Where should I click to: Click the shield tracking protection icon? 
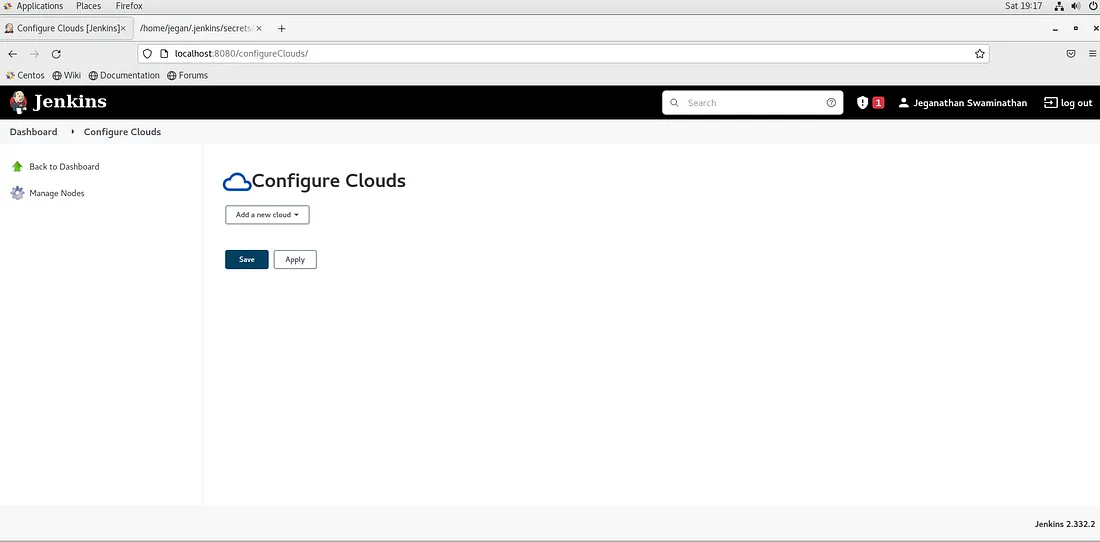[147, 53]
